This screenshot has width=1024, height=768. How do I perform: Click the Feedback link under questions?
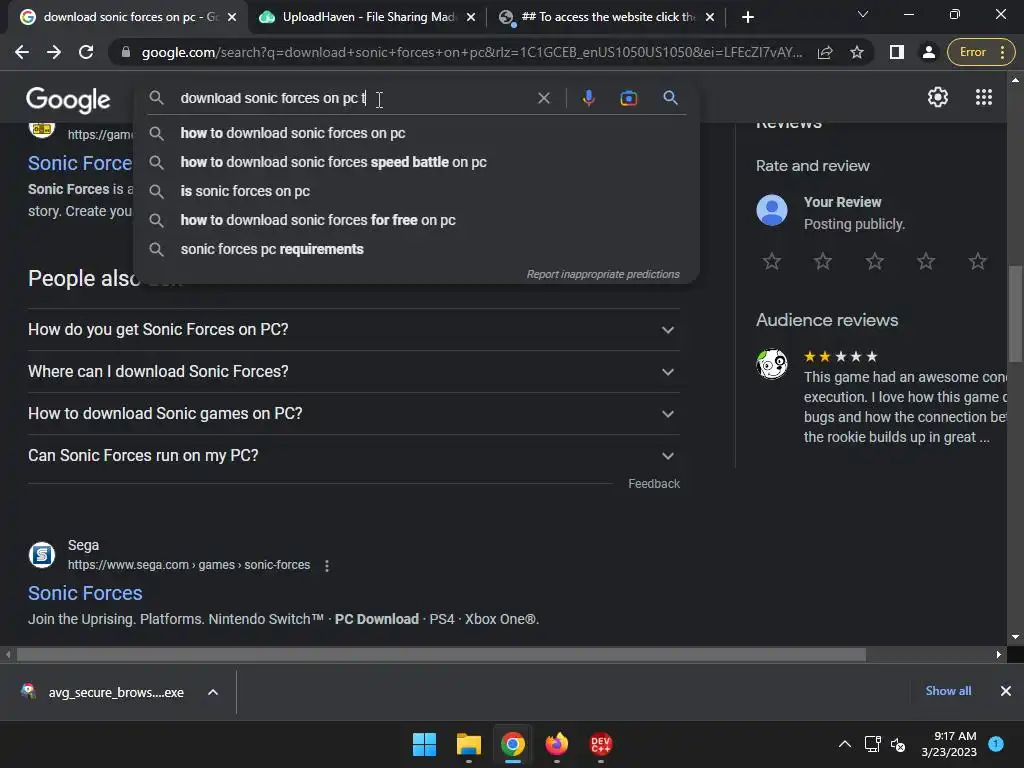coord(654,484)
